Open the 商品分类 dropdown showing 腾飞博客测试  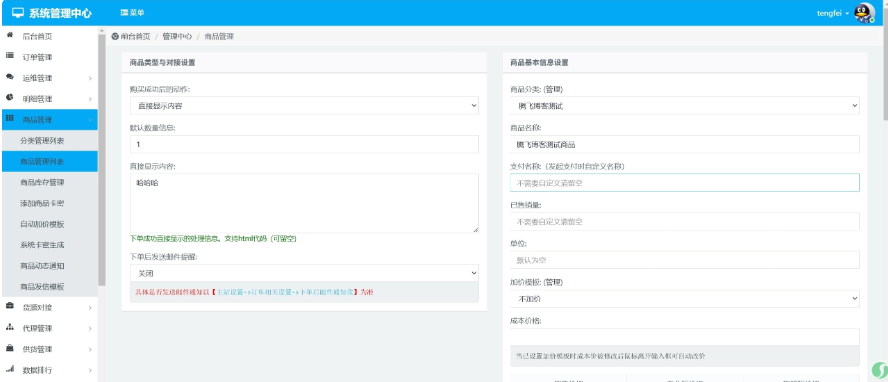point(685,105)
